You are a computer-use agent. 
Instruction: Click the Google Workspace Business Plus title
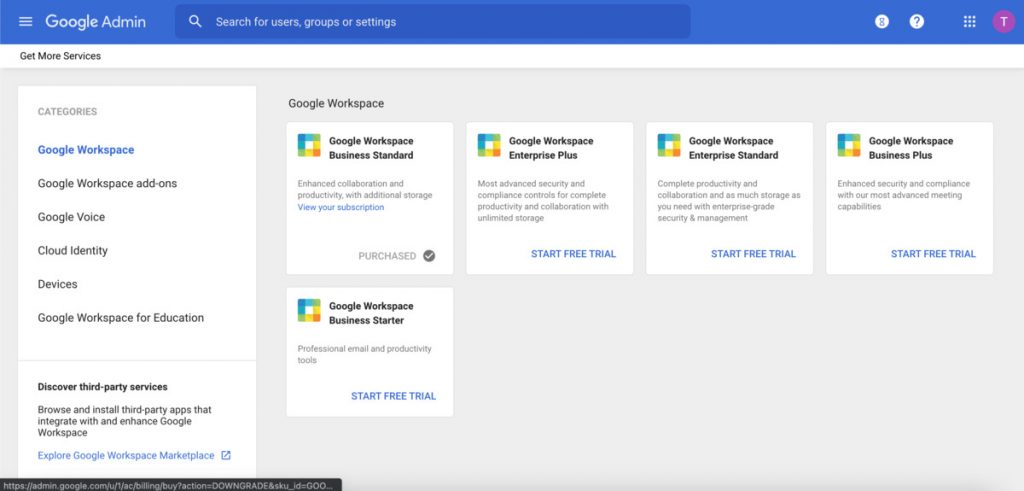911,148
